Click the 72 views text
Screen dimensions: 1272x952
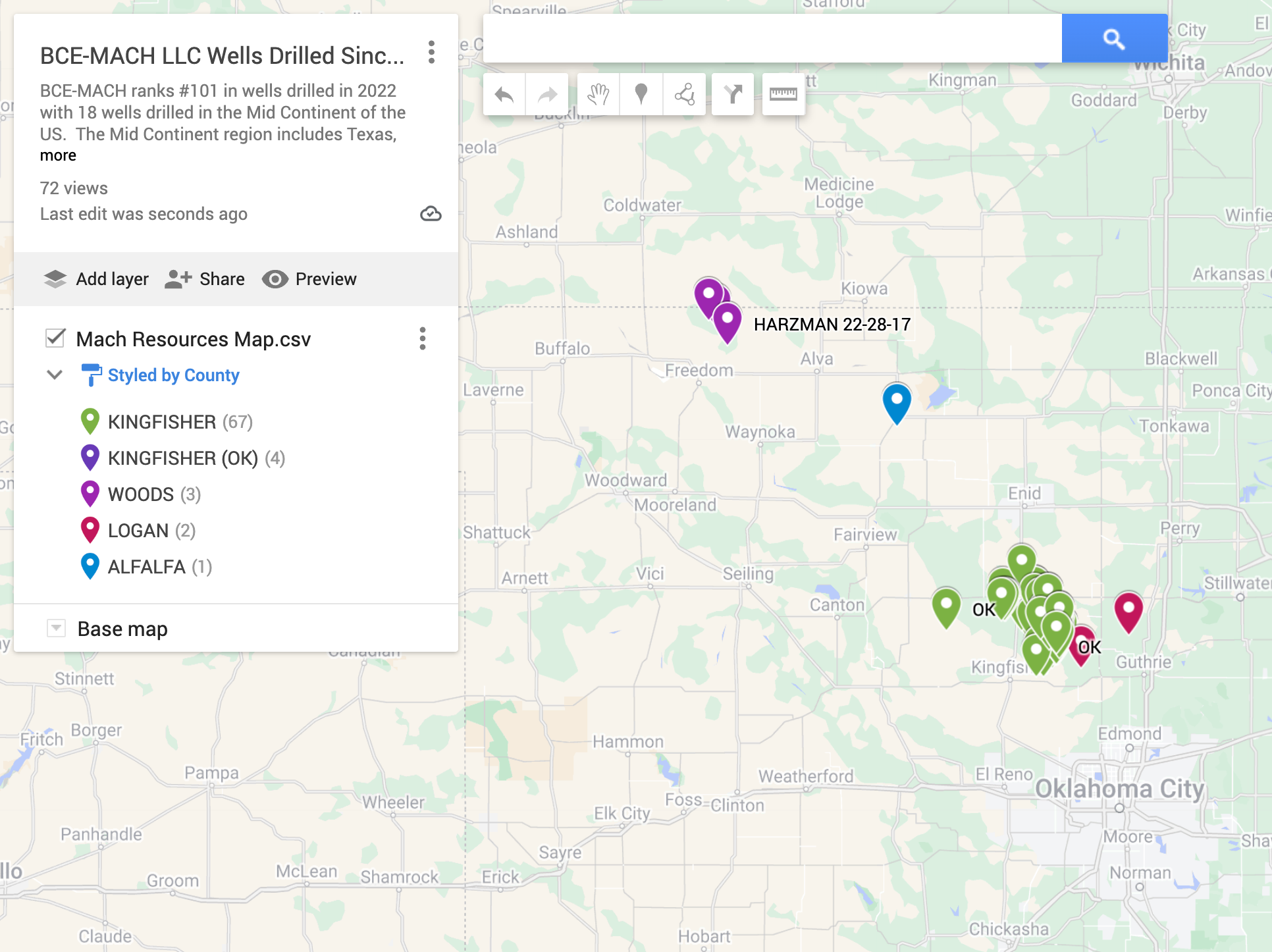click(x=74, y=188)
